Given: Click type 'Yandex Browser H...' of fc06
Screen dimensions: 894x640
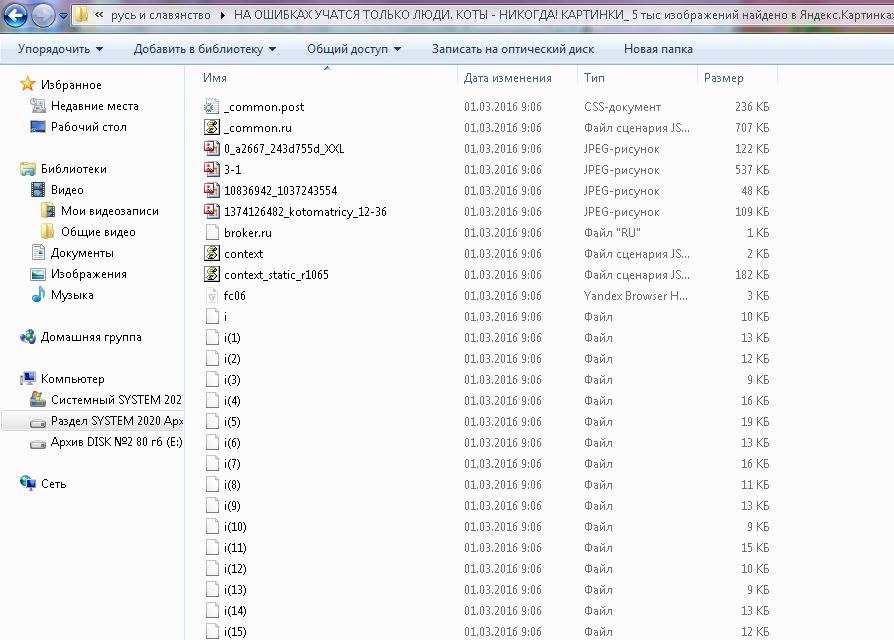Looking at the screenshot, I should 635,295.
